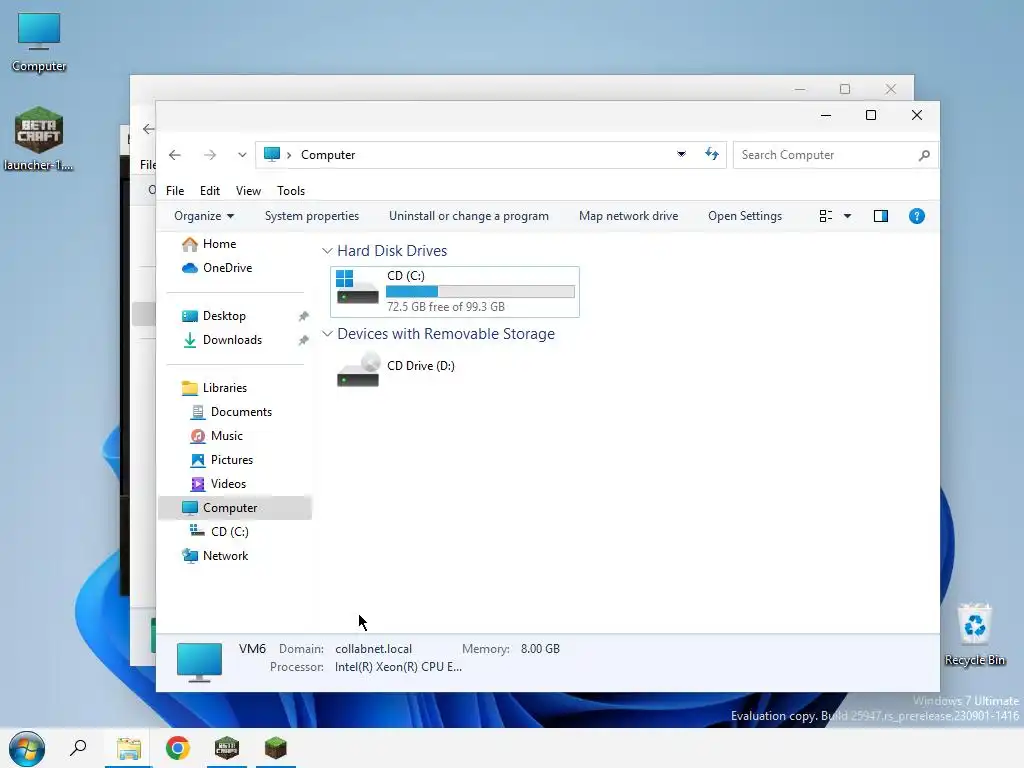Click the pin icon next to Downloads
The width and height of the screenshot is (1024, 768).
[303, 340]
